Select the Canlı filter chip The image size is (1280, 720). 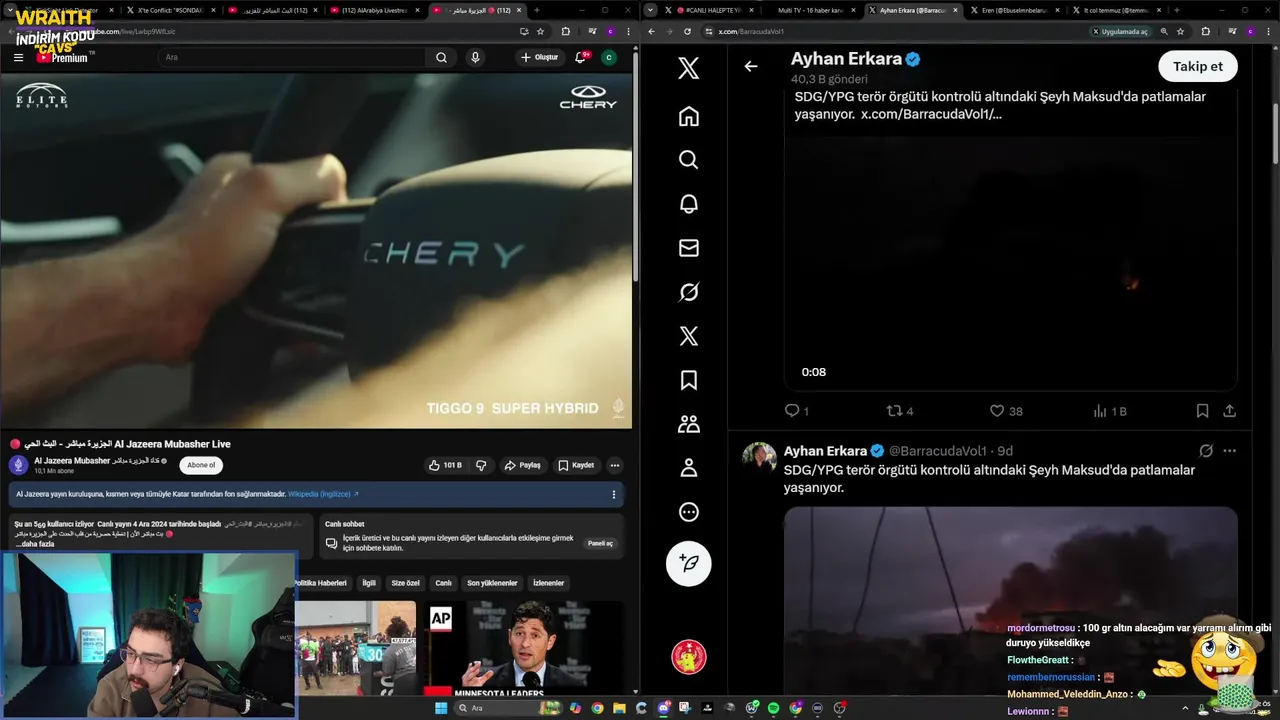coord(443,583)
